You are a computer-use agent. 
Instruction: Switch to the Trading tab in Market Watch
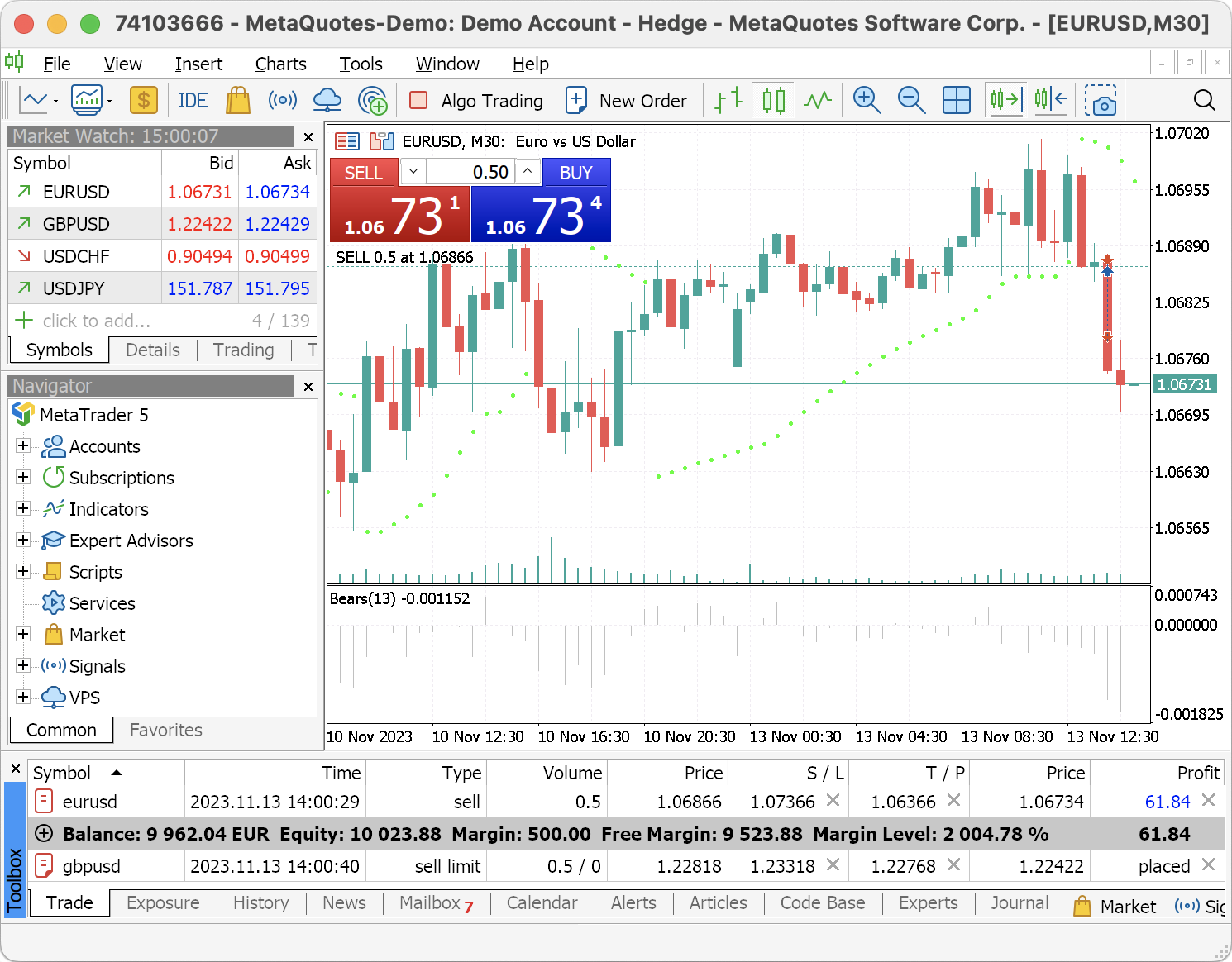(243, 350)
